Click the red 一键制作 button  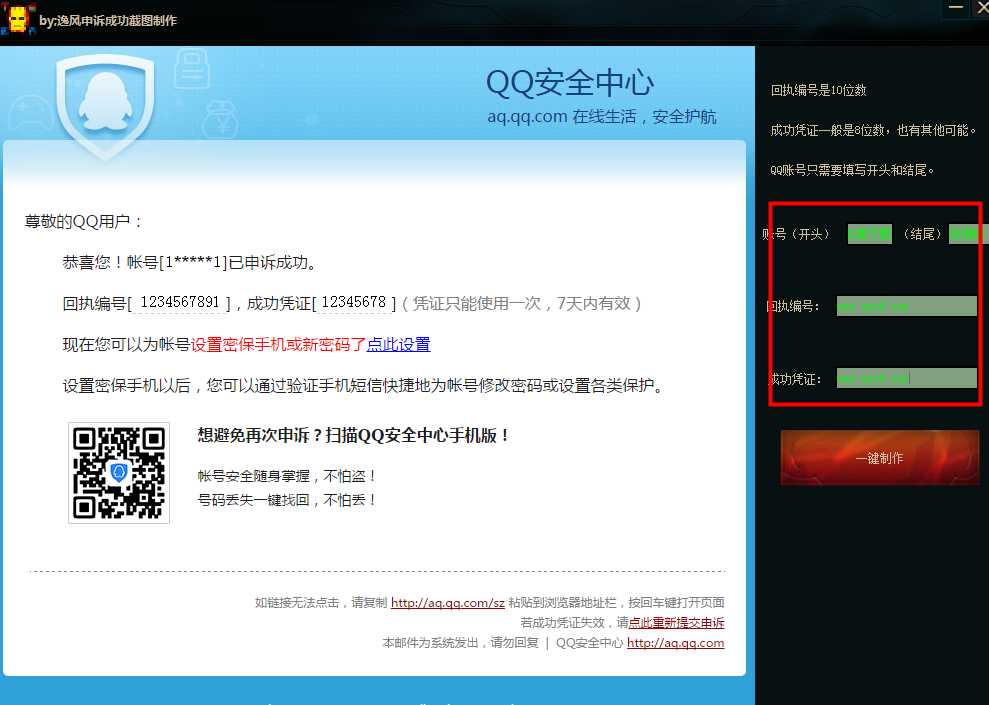pos(879,458)
